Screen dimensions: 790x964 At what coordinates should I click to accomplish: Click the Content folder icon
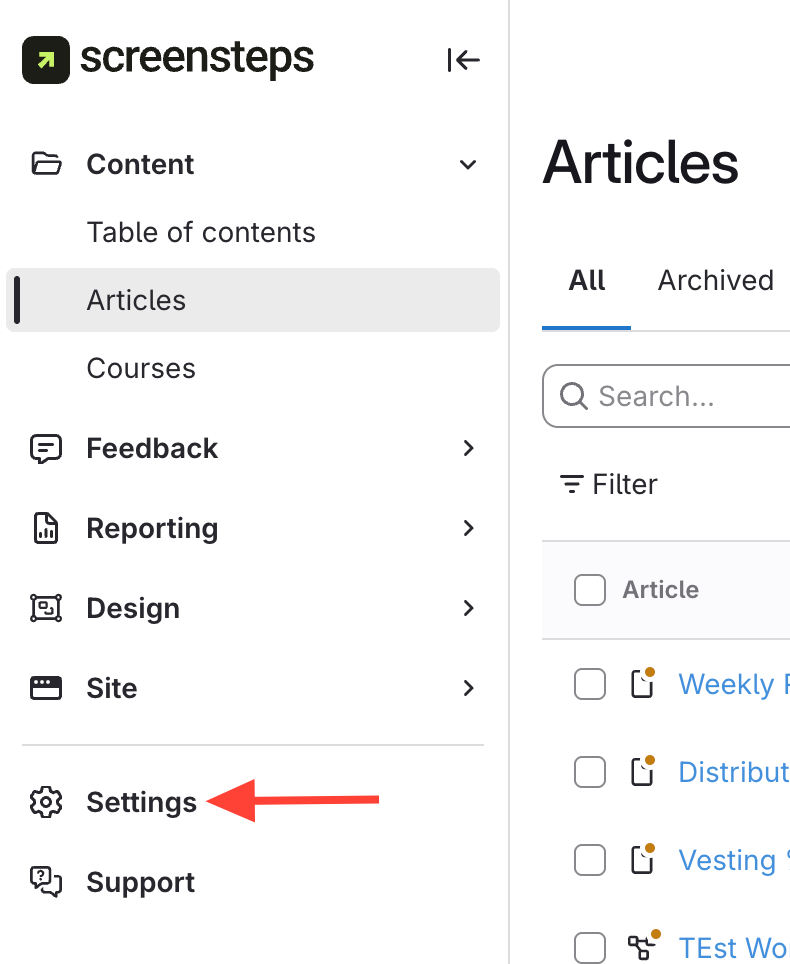click(x=46, y=164)
